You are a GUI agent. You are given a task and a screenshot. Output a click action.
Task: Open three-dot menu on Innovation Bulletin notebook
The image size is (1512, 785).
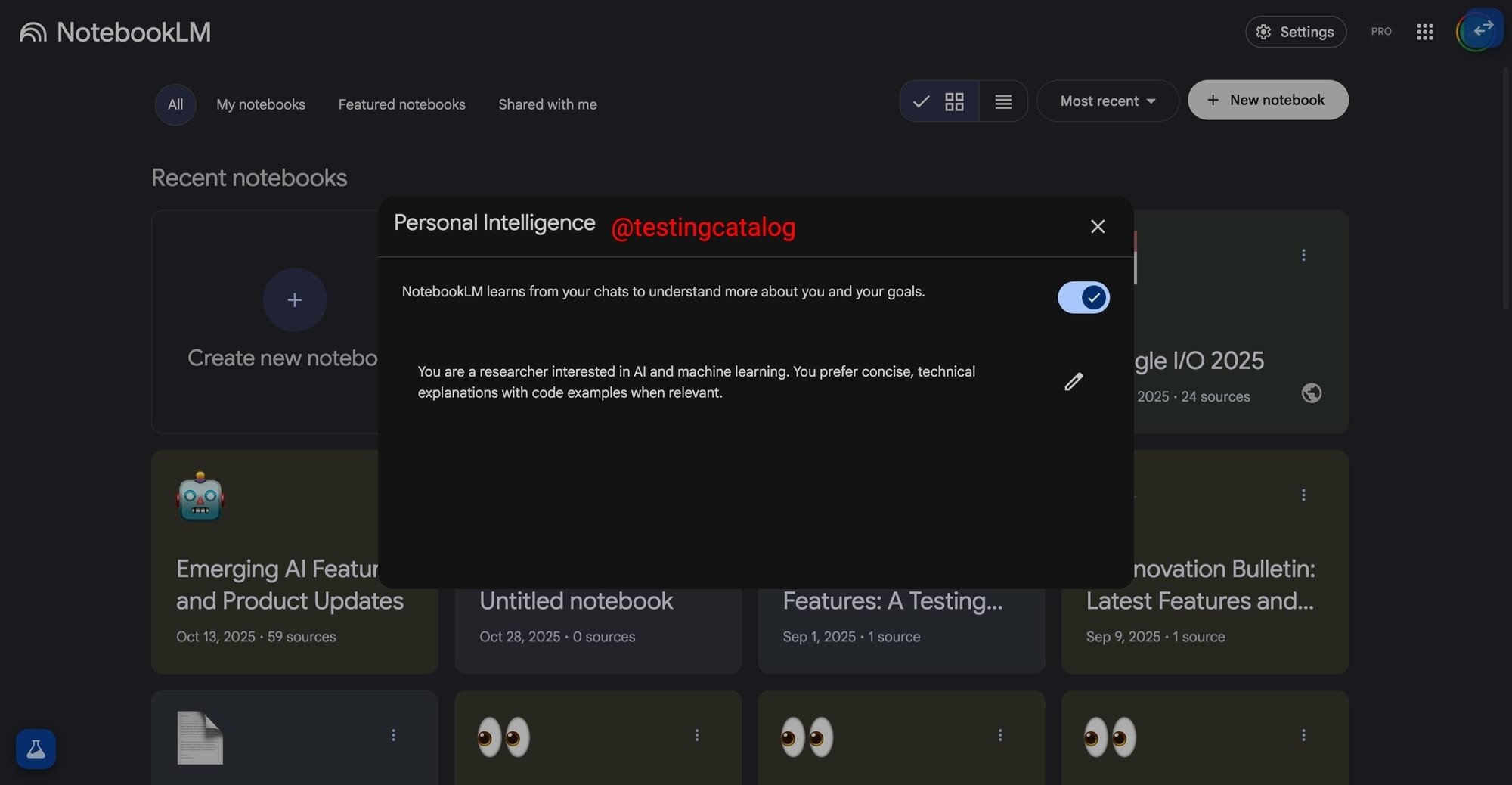1303,495
